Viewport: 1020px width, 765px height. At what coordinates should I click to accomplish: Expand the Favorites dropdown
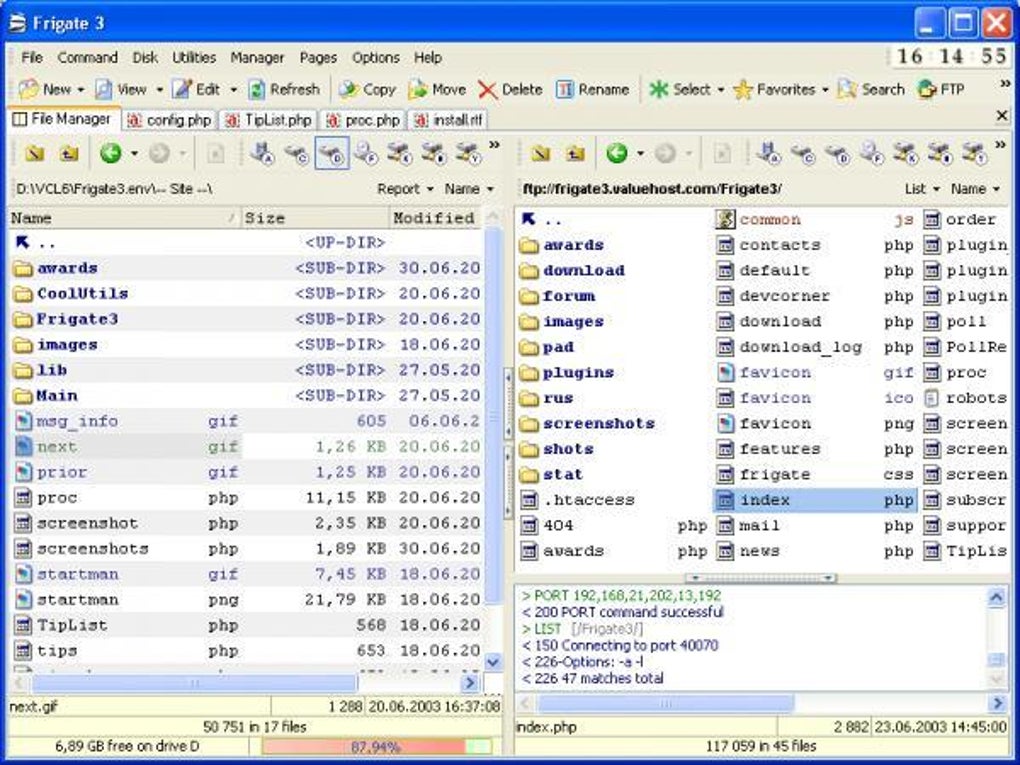click(x=826, y=89)
